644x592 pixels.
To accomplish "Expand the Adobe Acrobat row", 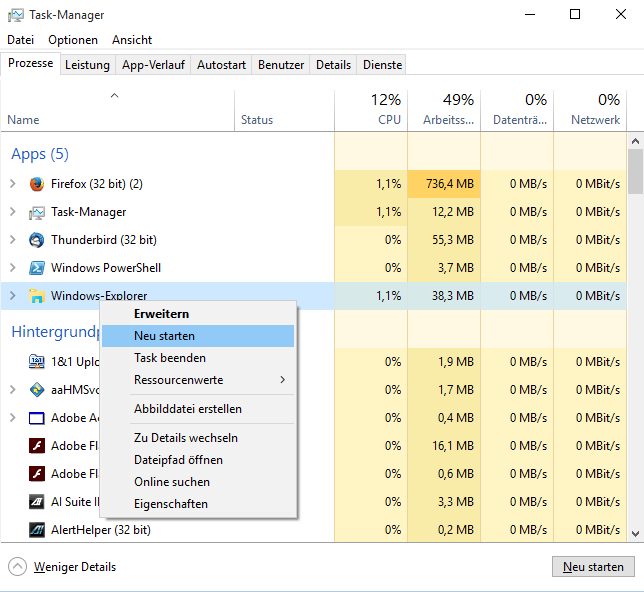I will click(x=13, y=417).
